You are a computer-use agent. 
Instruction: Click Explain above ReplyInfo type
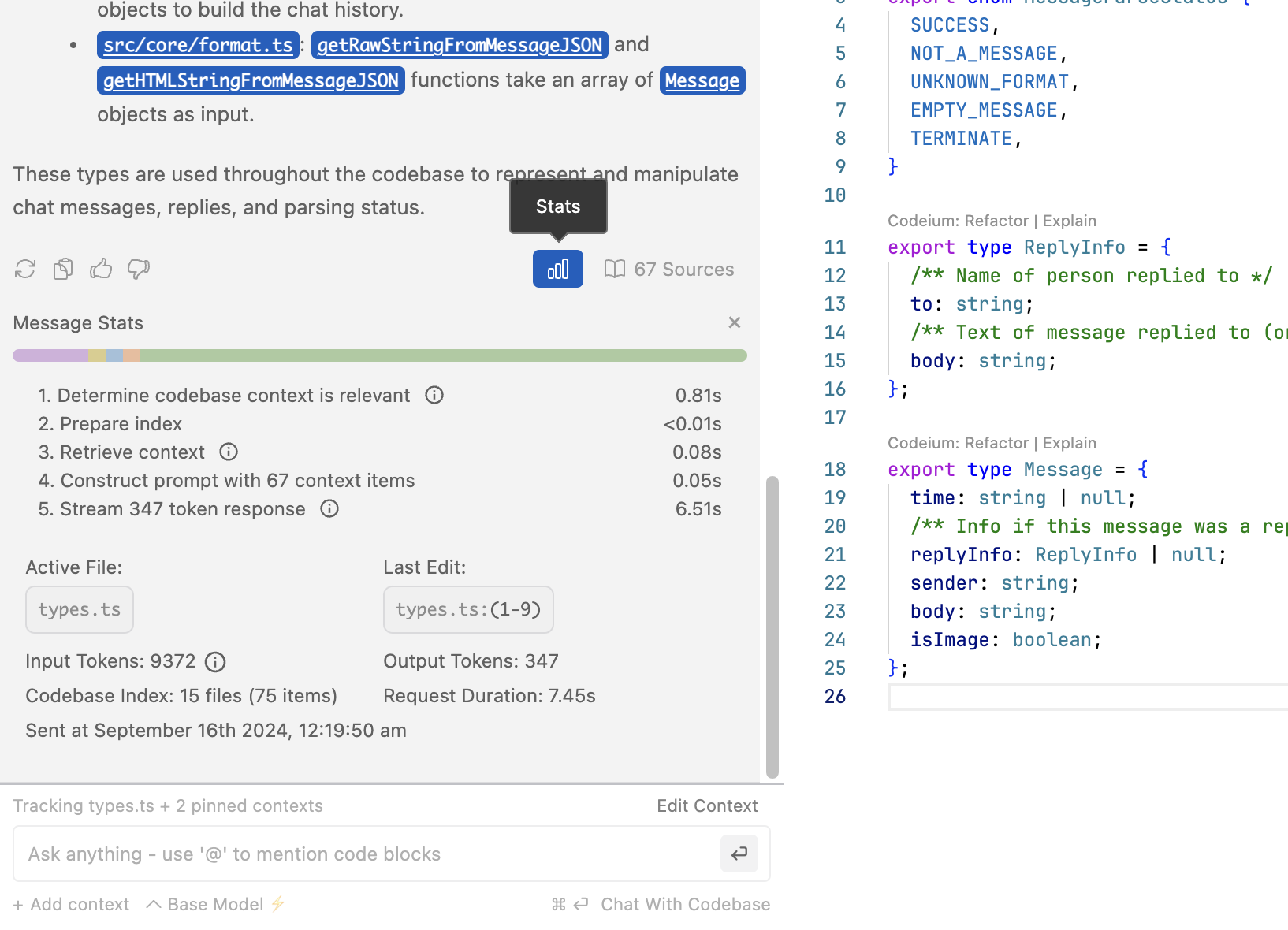1070,221
